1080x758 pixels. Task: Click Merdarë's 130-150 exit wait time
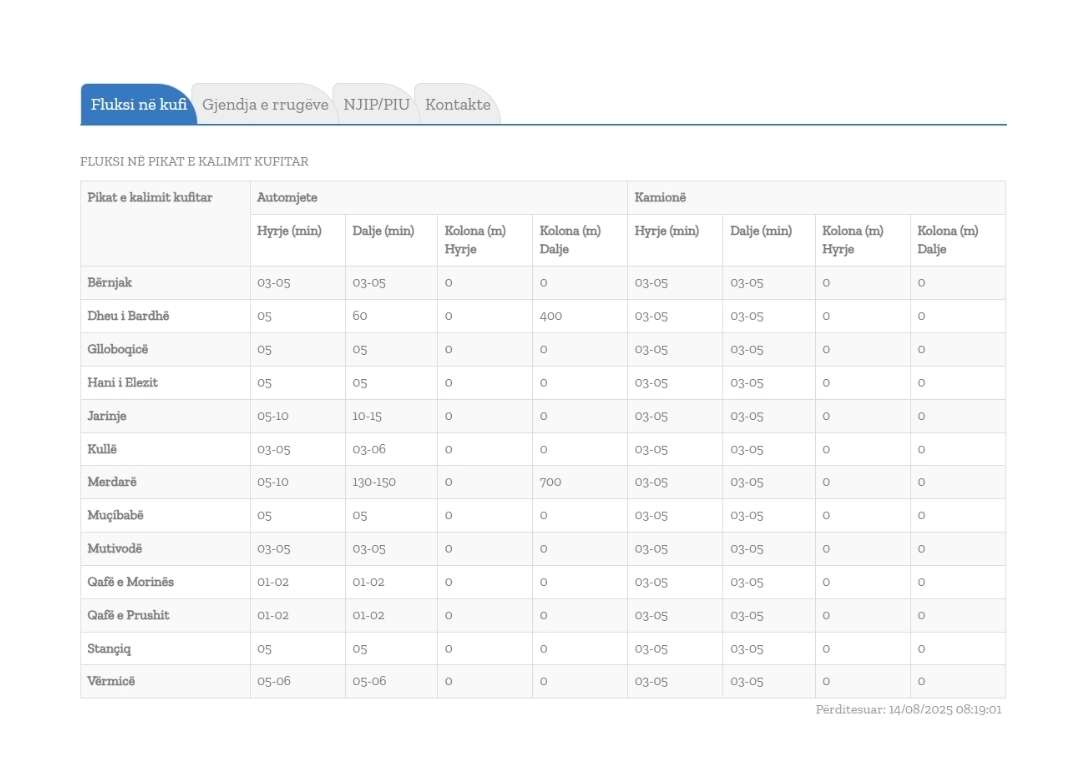(x=374, y=482)
